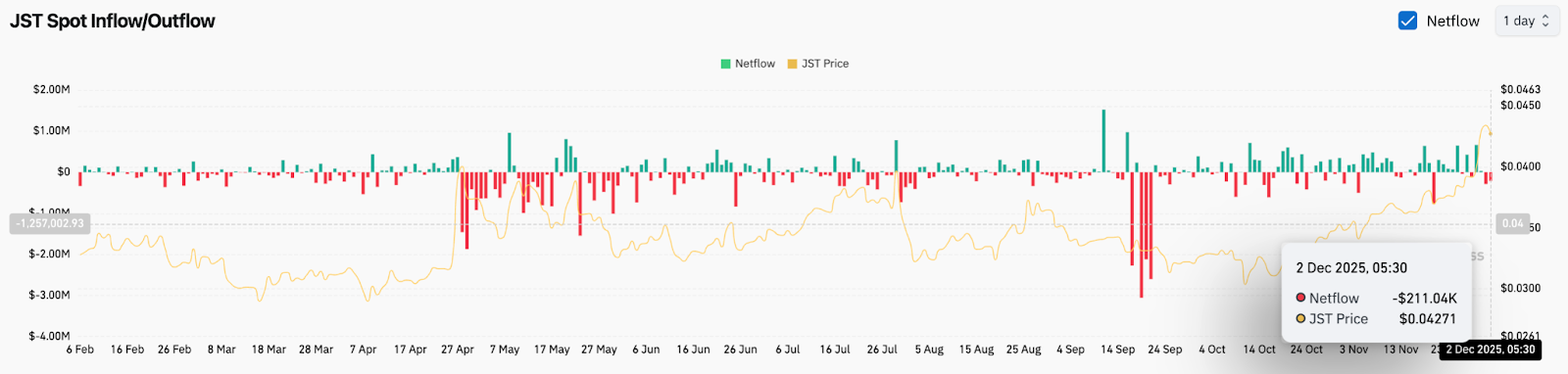Click the 0.04 price crosshair tag

point(1513,224)
